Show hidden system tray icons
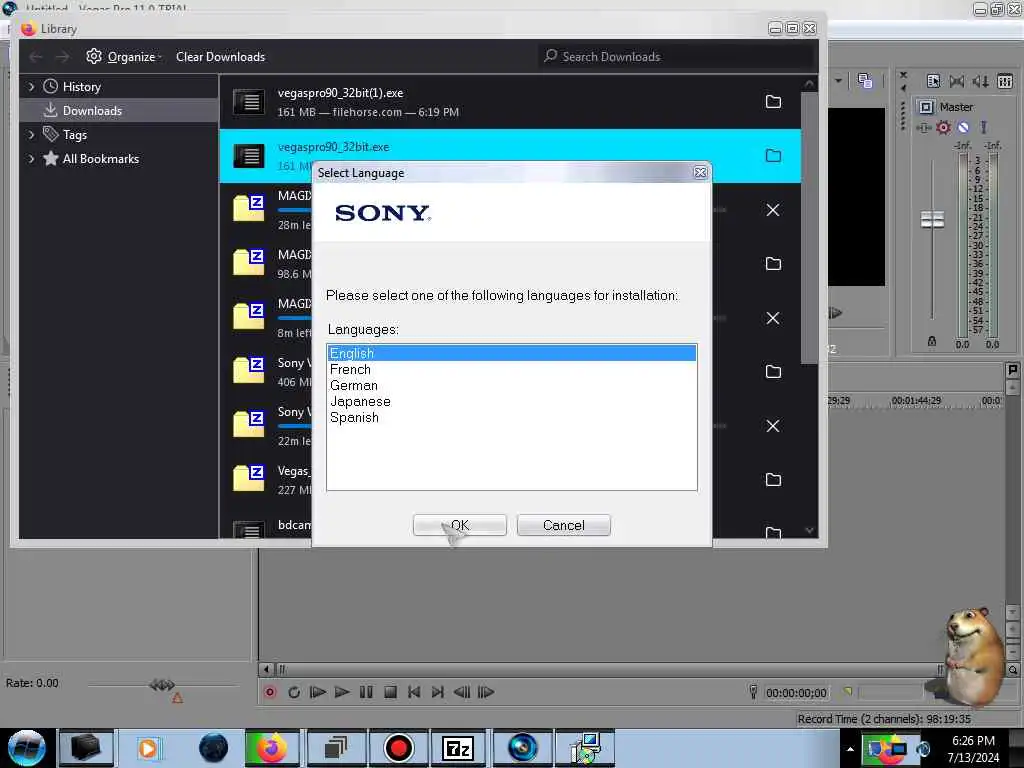 coord(850,749)
